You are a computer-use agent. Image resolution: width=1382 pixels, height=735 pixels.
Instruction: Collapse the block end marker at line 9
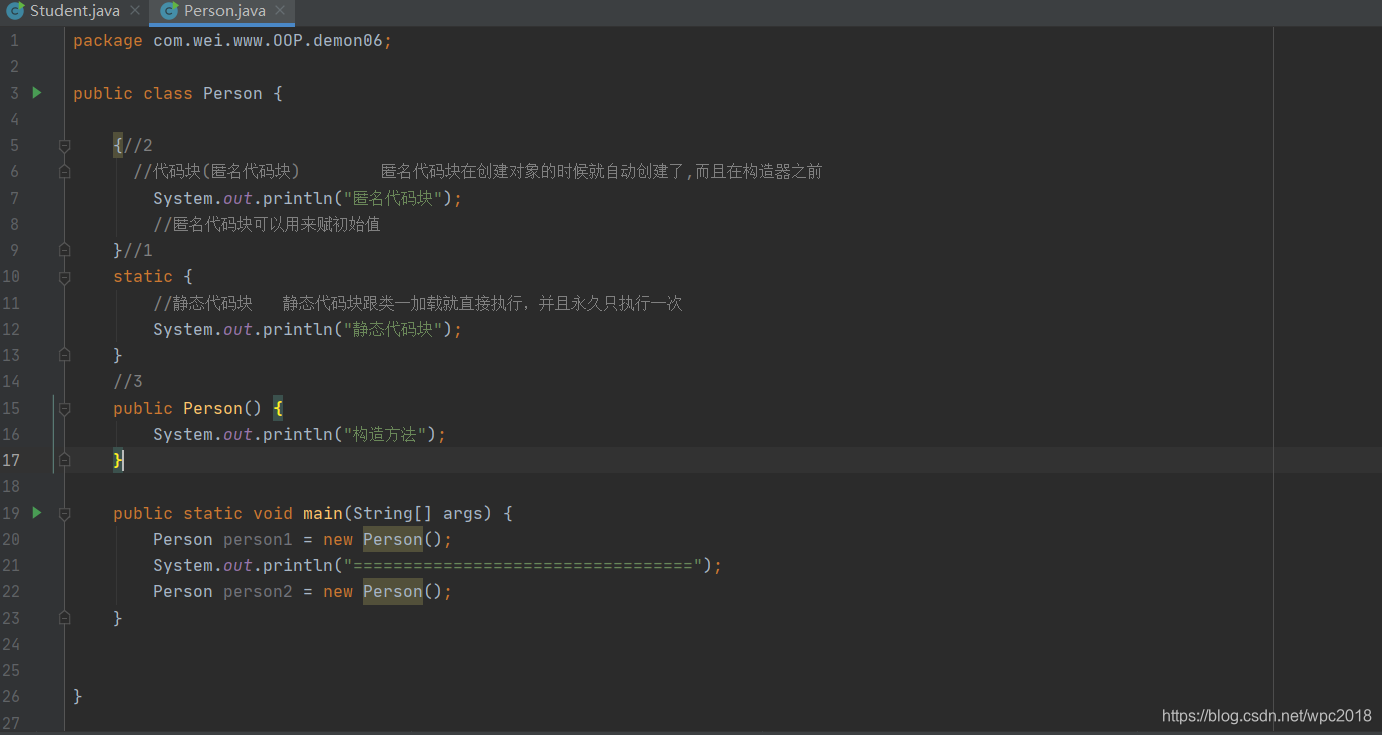(x=65, y=250)
